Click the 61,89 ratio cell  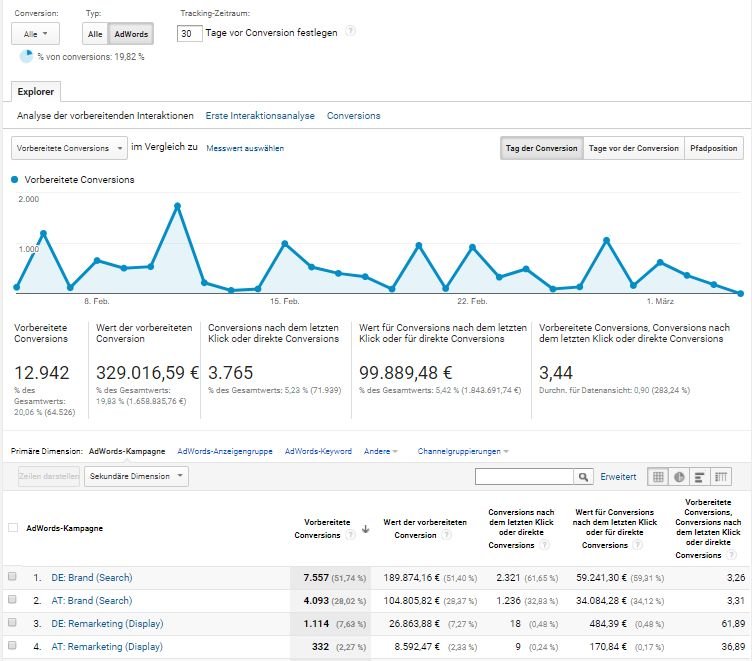click(733, 624)
